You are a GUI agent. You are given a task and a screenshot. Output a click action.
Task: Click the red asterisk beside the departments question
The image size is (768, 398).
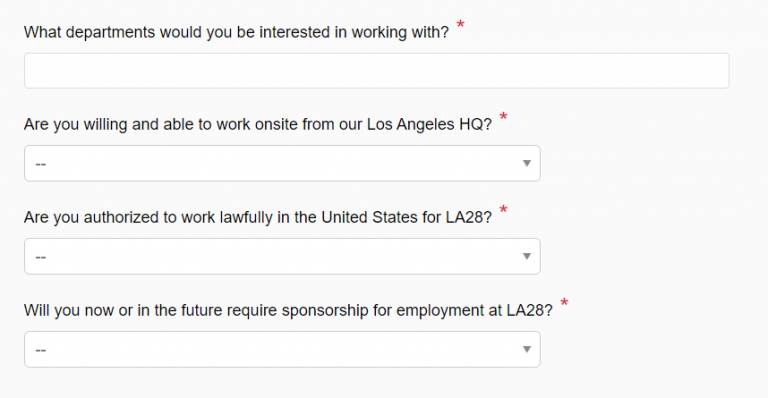[460, 24]
